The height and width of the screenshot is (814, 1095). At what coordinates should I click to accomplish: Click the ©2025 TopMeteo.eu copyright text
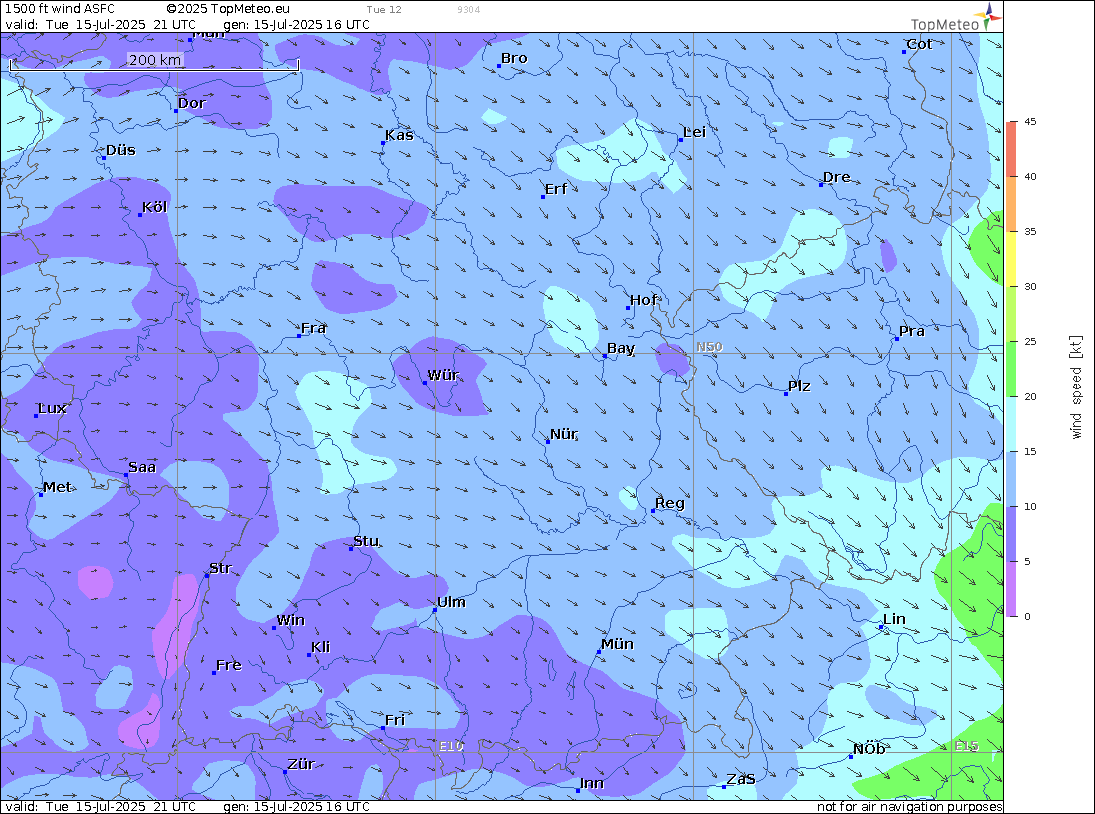228,9
